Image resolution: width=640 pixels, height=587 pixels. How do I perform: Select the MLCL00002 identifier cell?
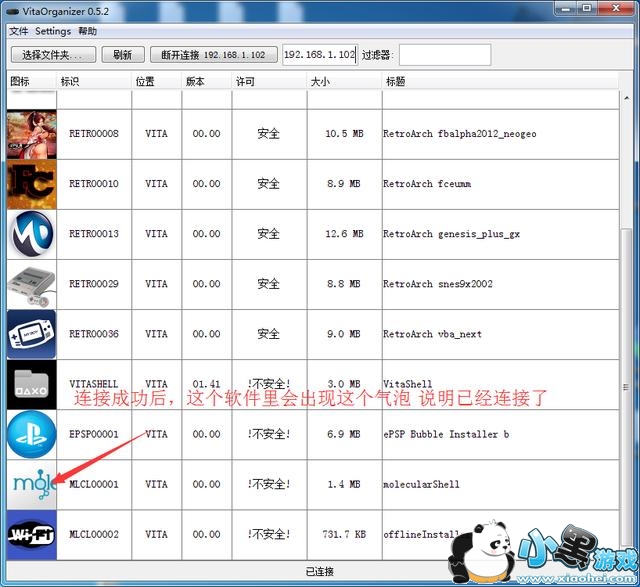coord(94,534)
